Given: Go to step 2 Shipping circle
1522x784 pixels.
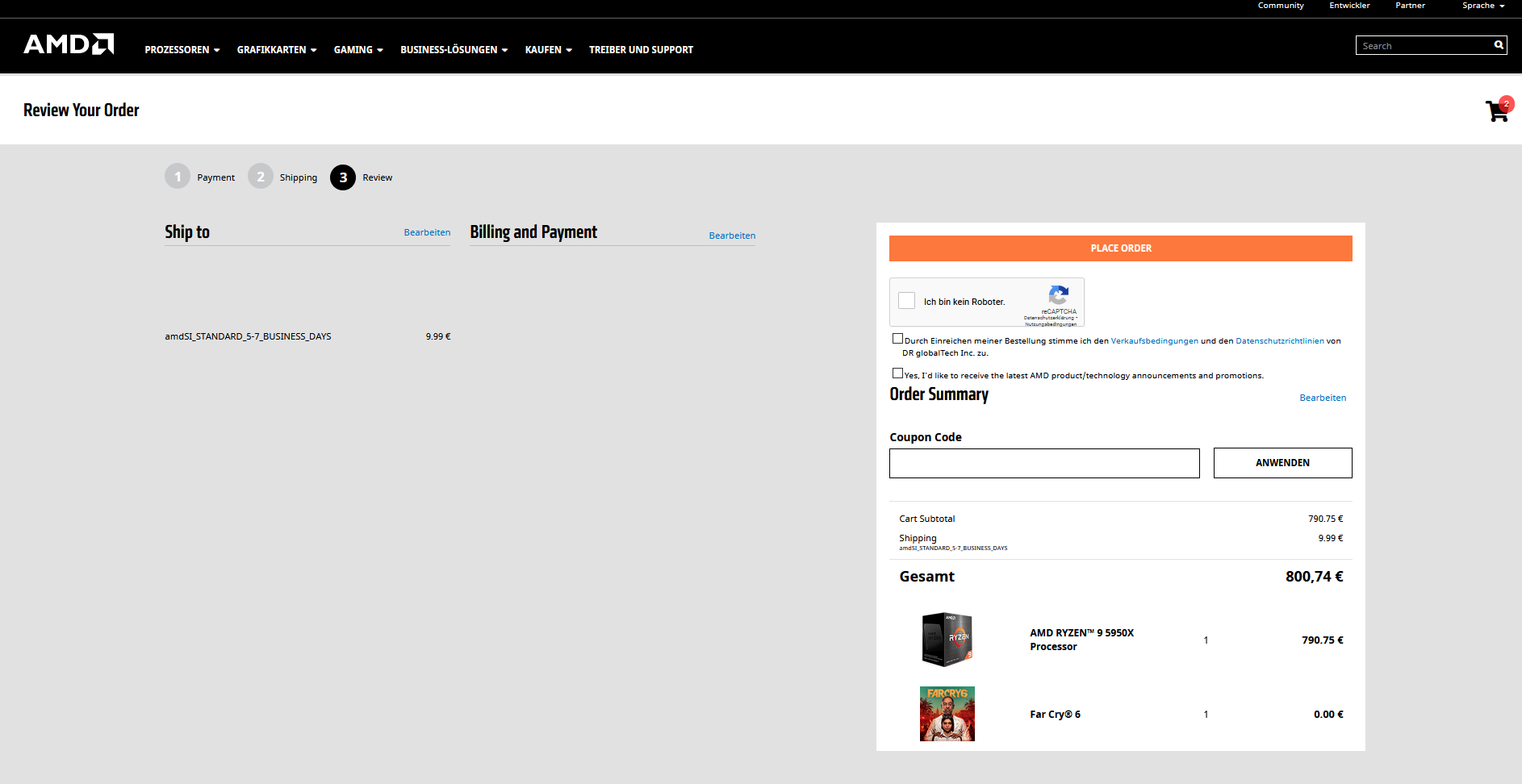Looking at the screenshot, I should click(x=261, y=177).
